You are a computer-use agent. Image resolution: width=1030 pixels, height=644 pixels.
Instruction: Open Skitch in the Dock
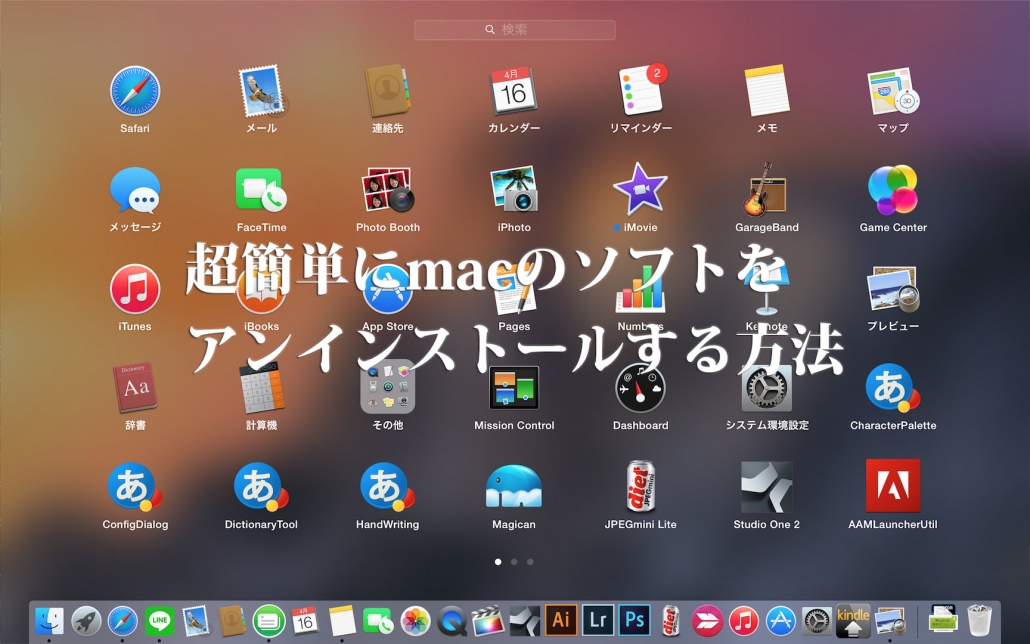707,620
